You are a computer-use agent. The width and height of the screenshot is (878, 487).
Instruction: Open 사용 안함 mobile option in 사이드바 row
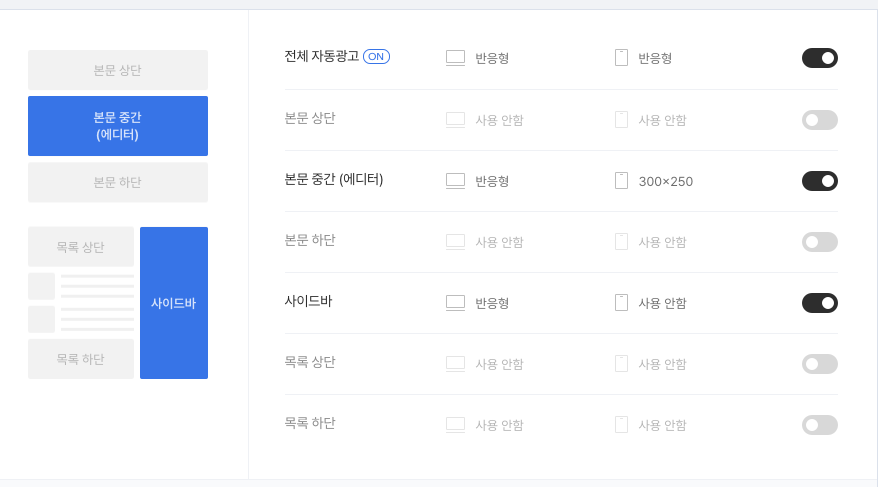coord(662,303)
